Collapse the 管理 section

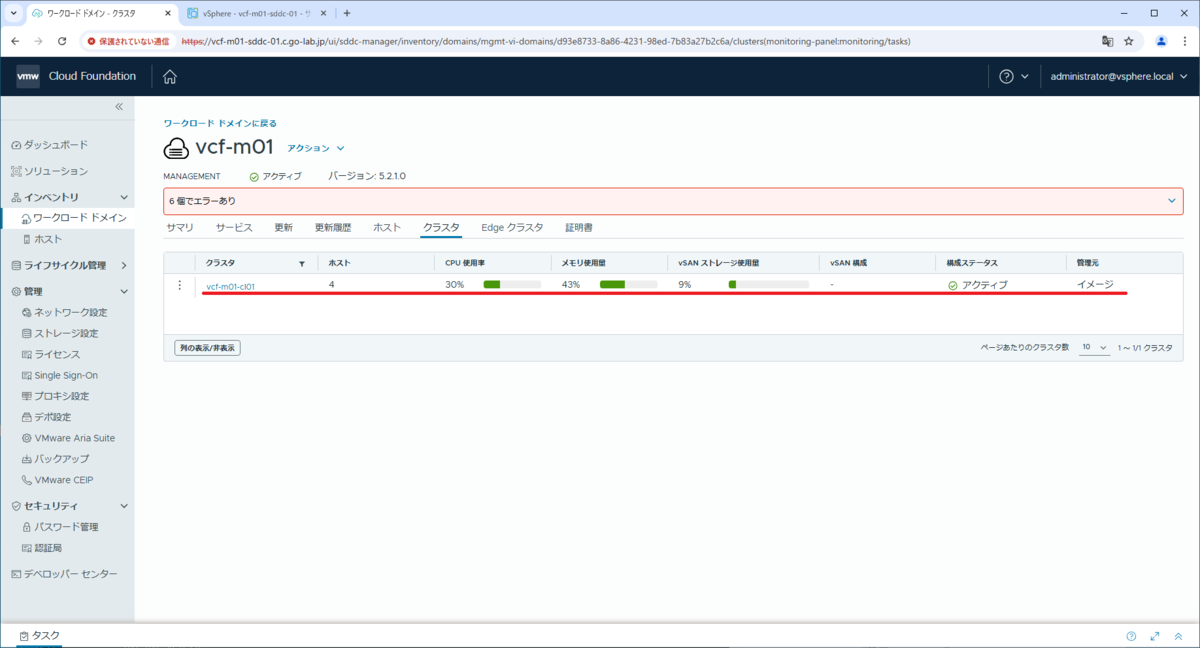(124, 292)
